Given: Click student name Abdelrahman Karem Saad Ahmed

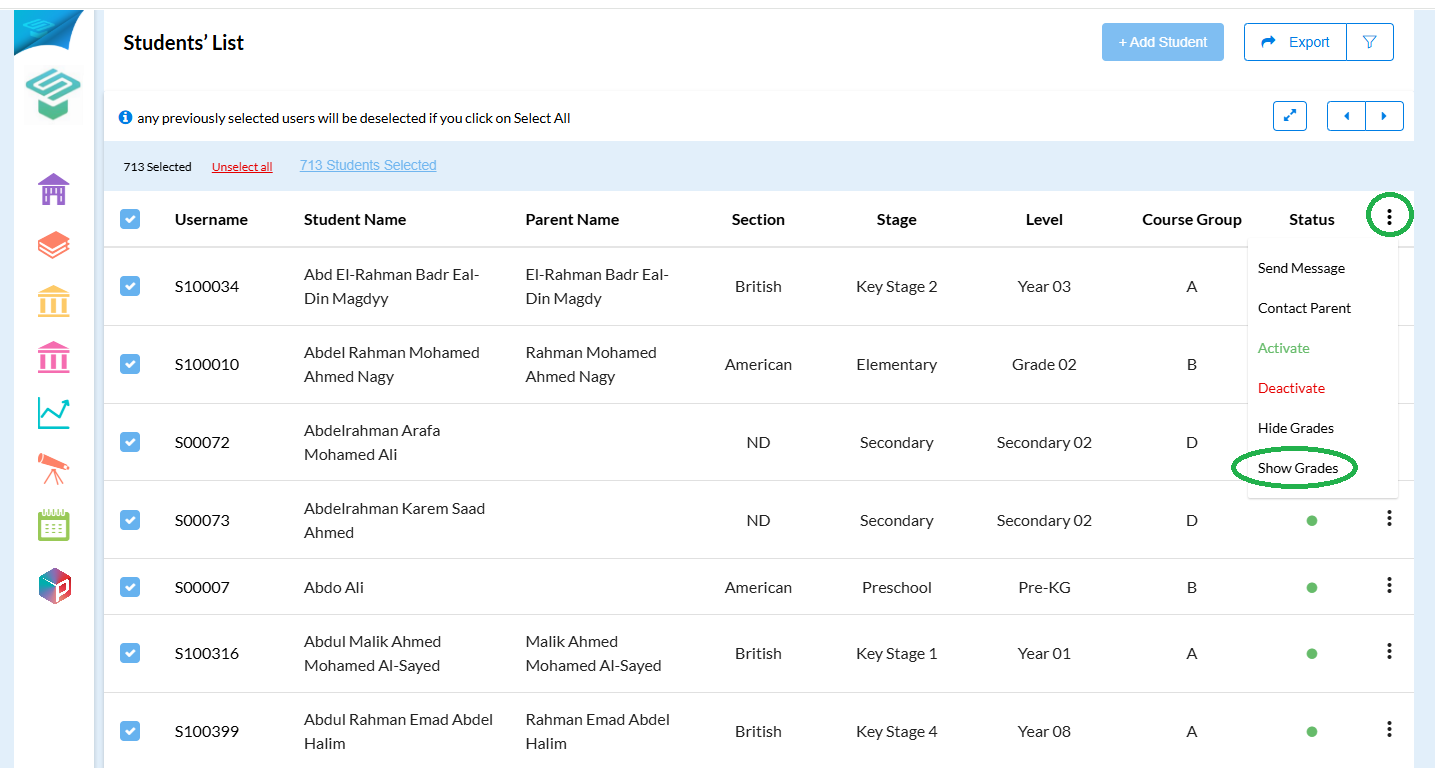Looking at the screenshot, I should pyautogui.click(x=394, y=520).
